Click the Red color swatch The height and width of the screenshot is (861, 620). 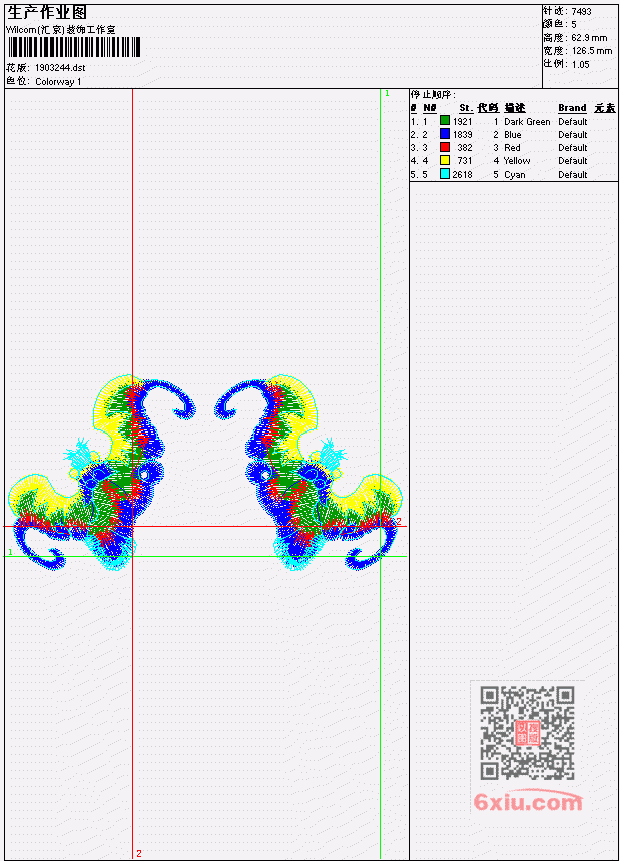(x=445, y=147)
